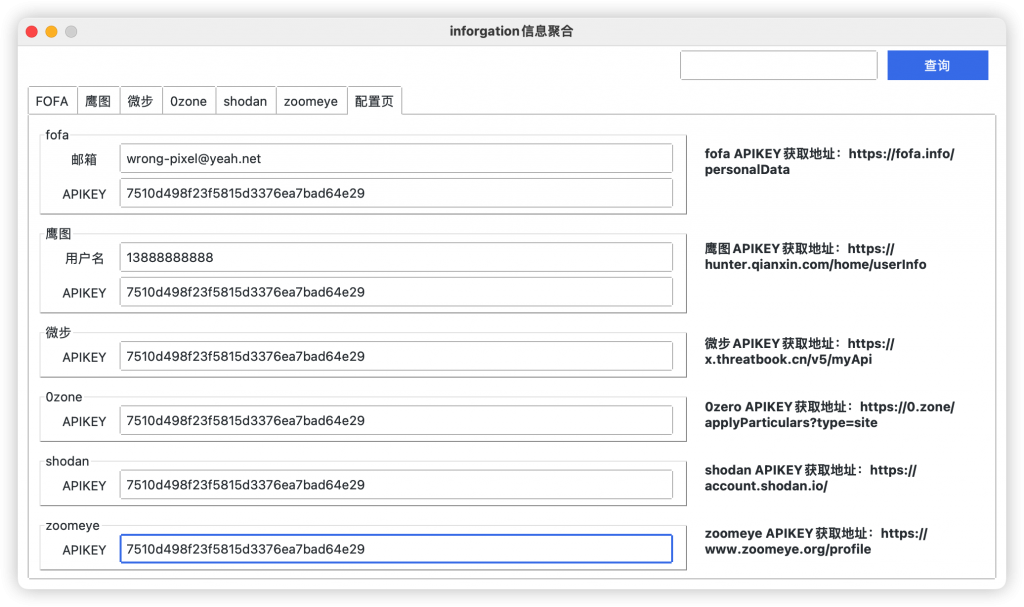Switch to the 0zone tab

[x=189, y=100]
